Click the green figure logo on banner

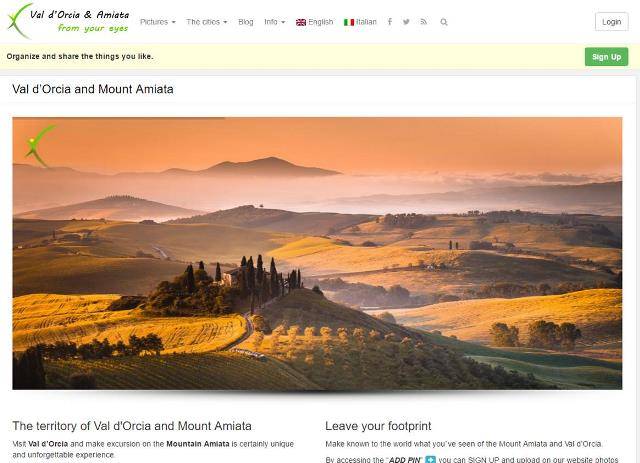[40, 146]
